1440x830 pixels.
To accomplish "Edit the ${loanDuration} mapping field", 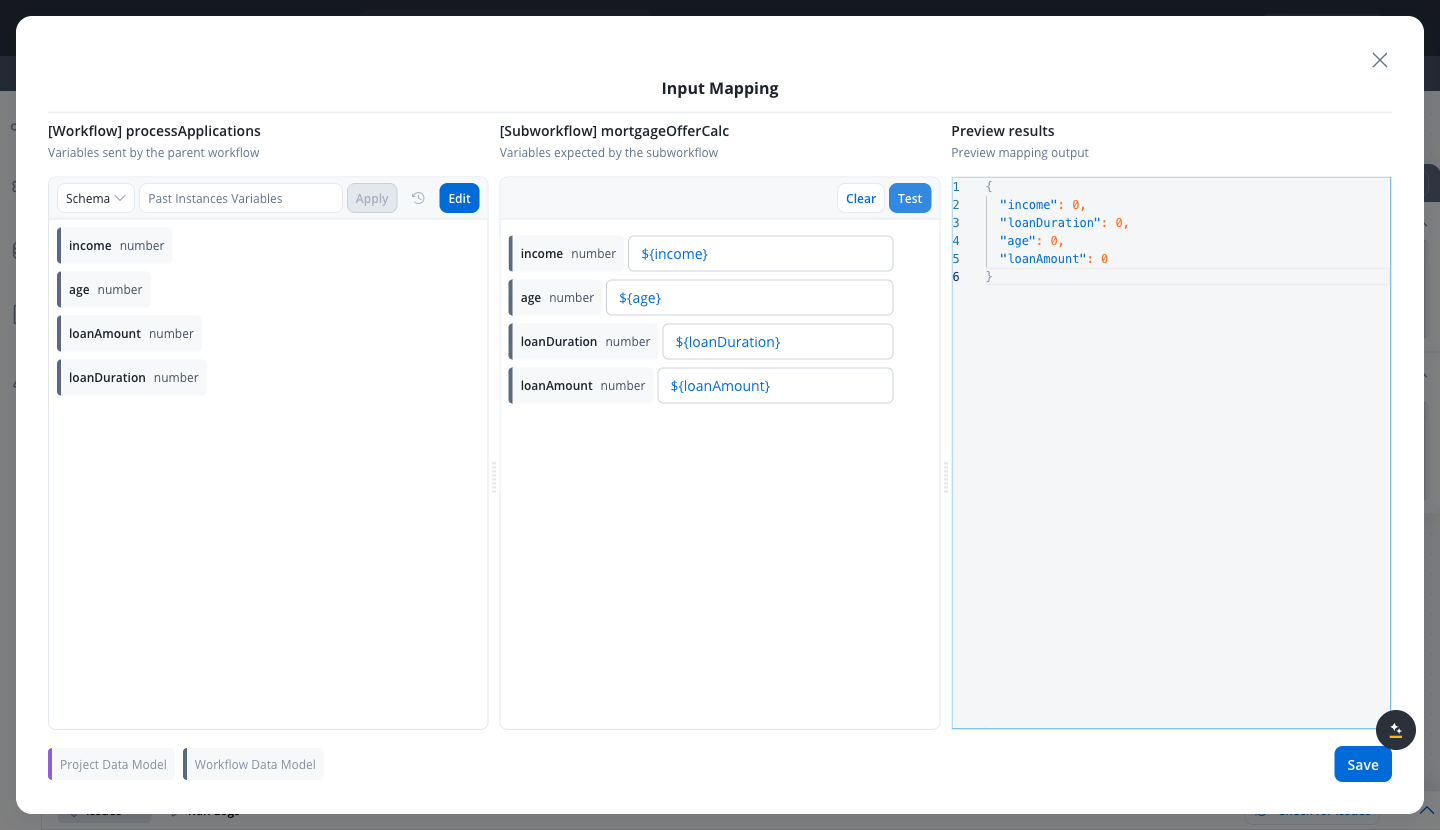I will pos(778,342).
